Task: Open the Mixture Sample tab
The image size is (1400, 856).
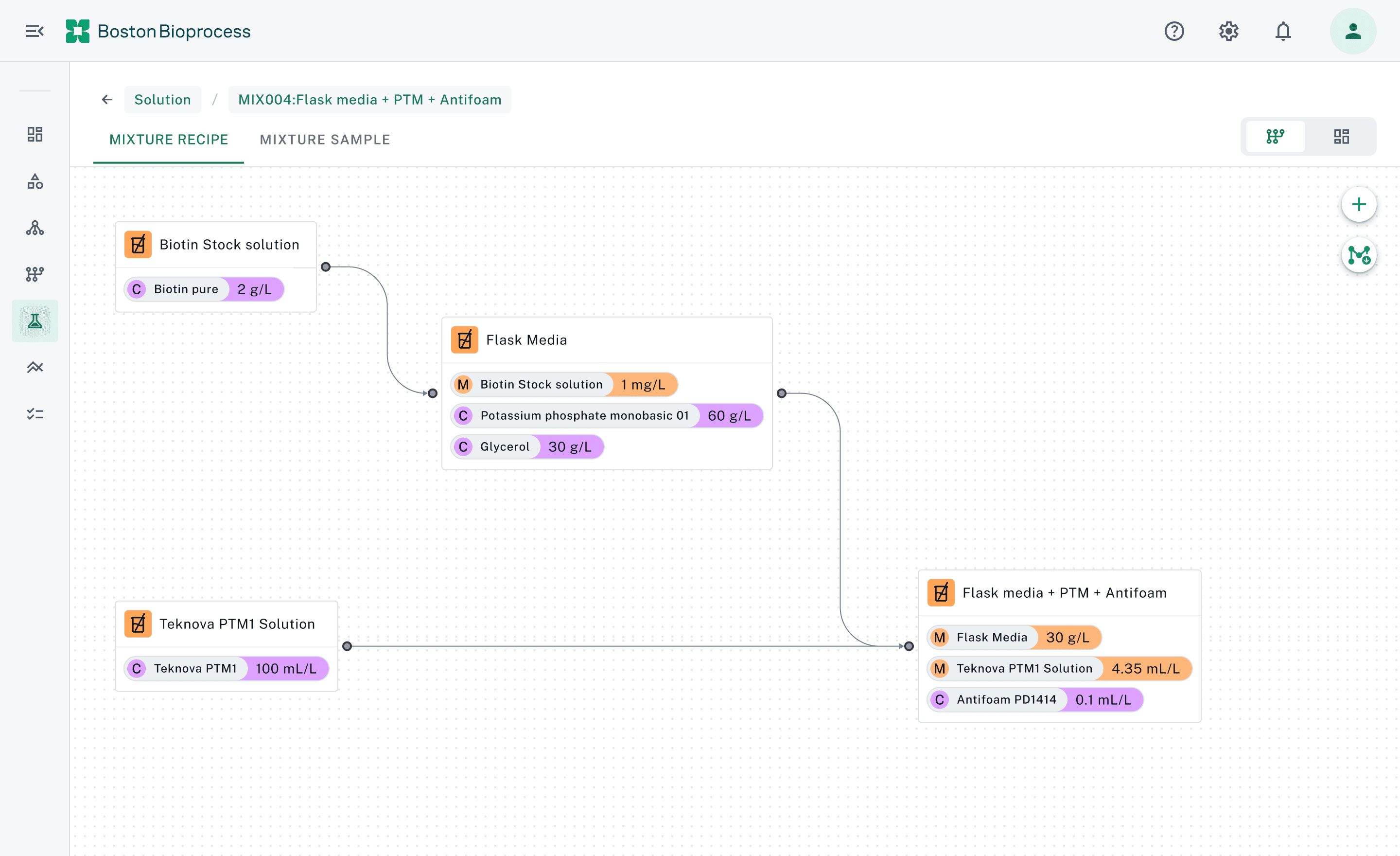Action: tap(324, 140)
